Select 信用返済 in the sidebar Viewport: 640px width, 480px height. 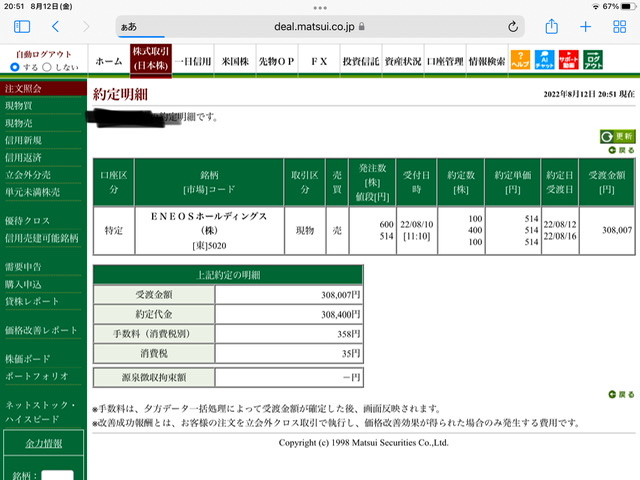click(23, 157)
